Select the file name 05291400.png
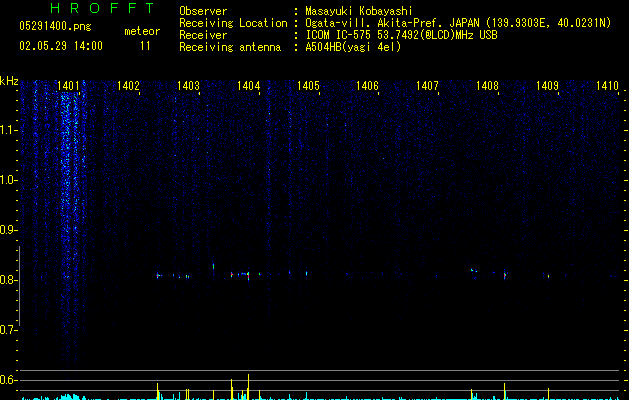 55,26
